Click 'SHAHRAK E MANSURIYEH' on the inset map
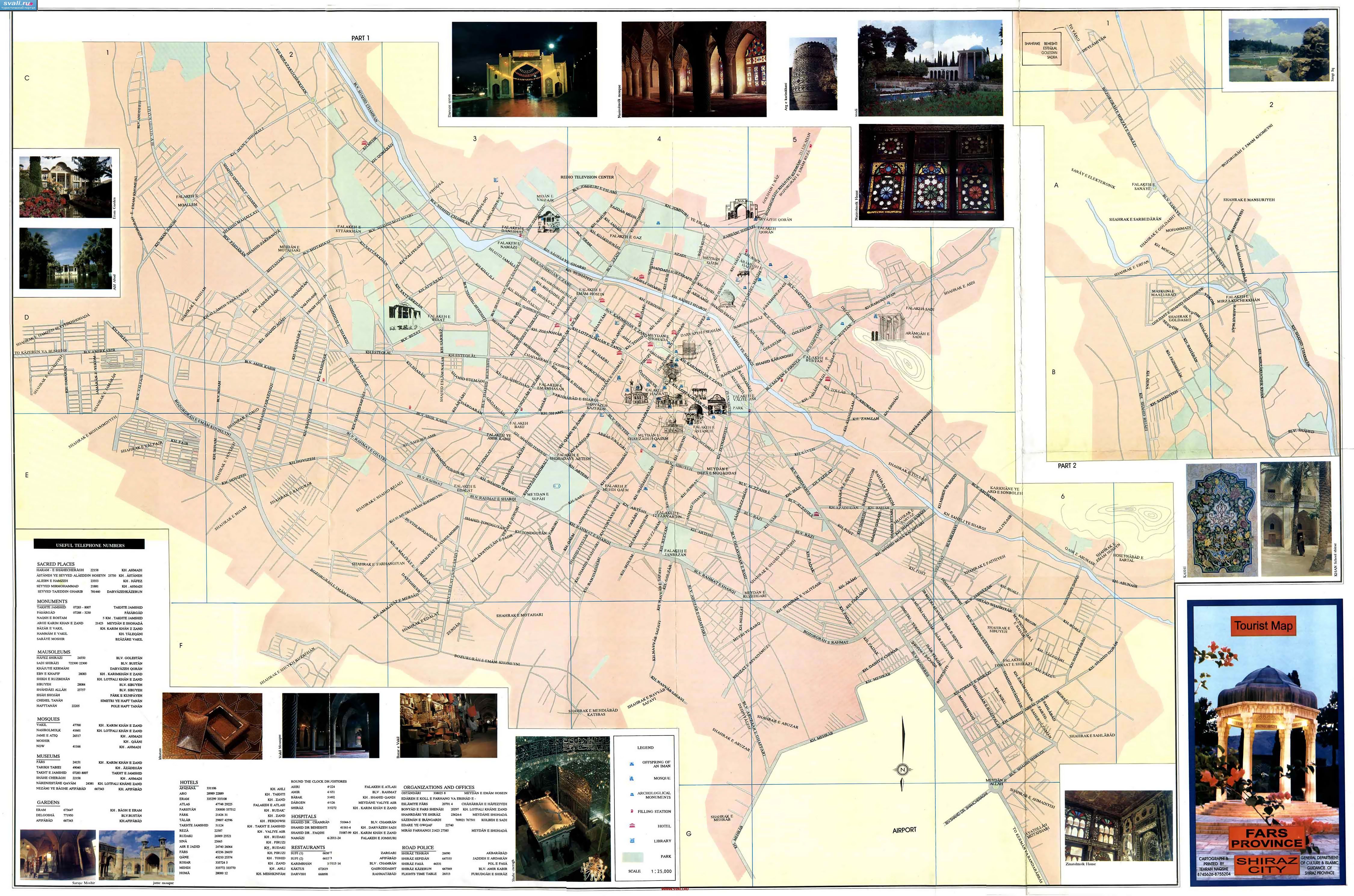This screenshot has width=1354, height=896. tap(1248, 200)
